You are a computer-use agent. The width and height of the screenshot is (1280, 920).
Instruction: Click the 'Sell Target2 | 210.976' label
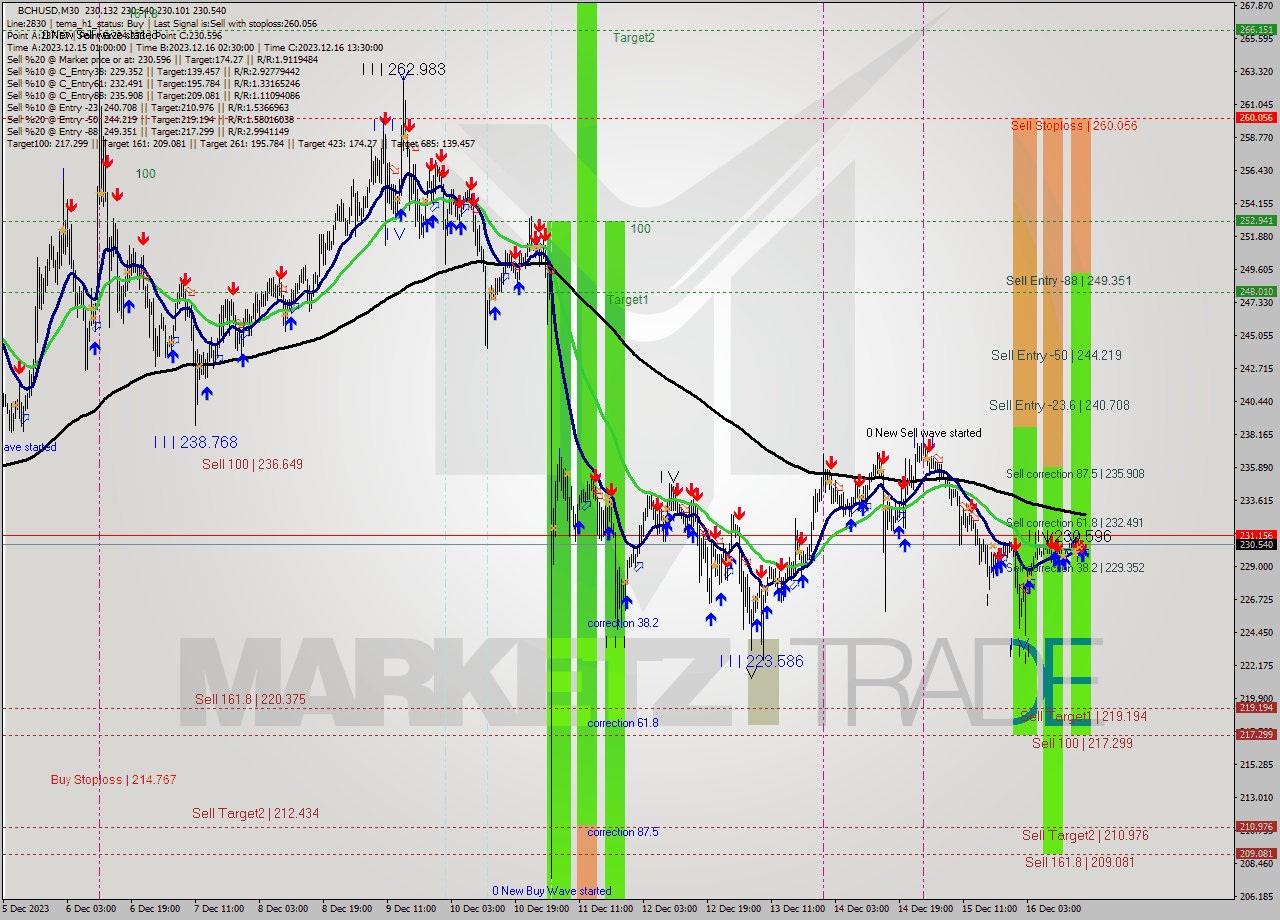click(x=1085, y=835)
